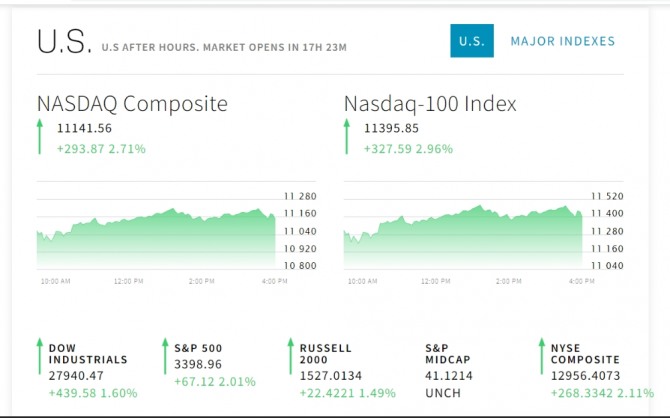Click the NASDAQ Composite green up arrow
670x418 pixels.
tap(40, 136)
